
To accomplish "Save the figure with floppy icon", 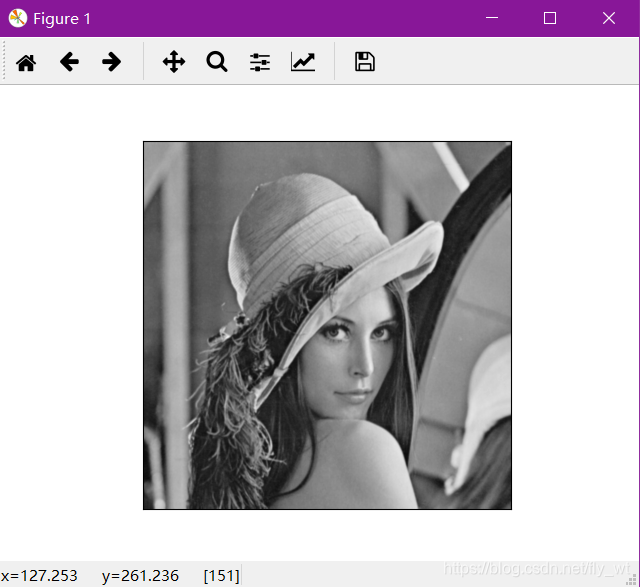I will click(364, 62).
